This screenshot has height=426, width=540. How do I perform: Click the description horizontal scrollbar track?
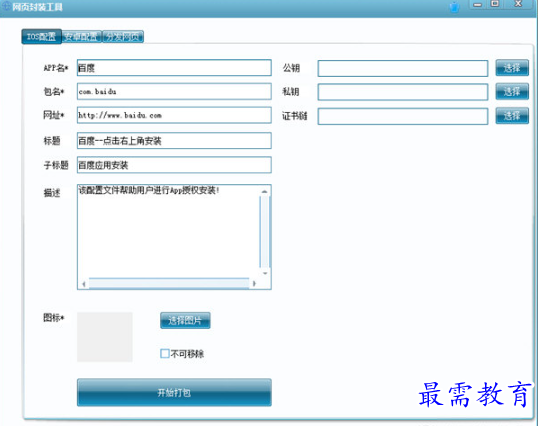point(169,283)
